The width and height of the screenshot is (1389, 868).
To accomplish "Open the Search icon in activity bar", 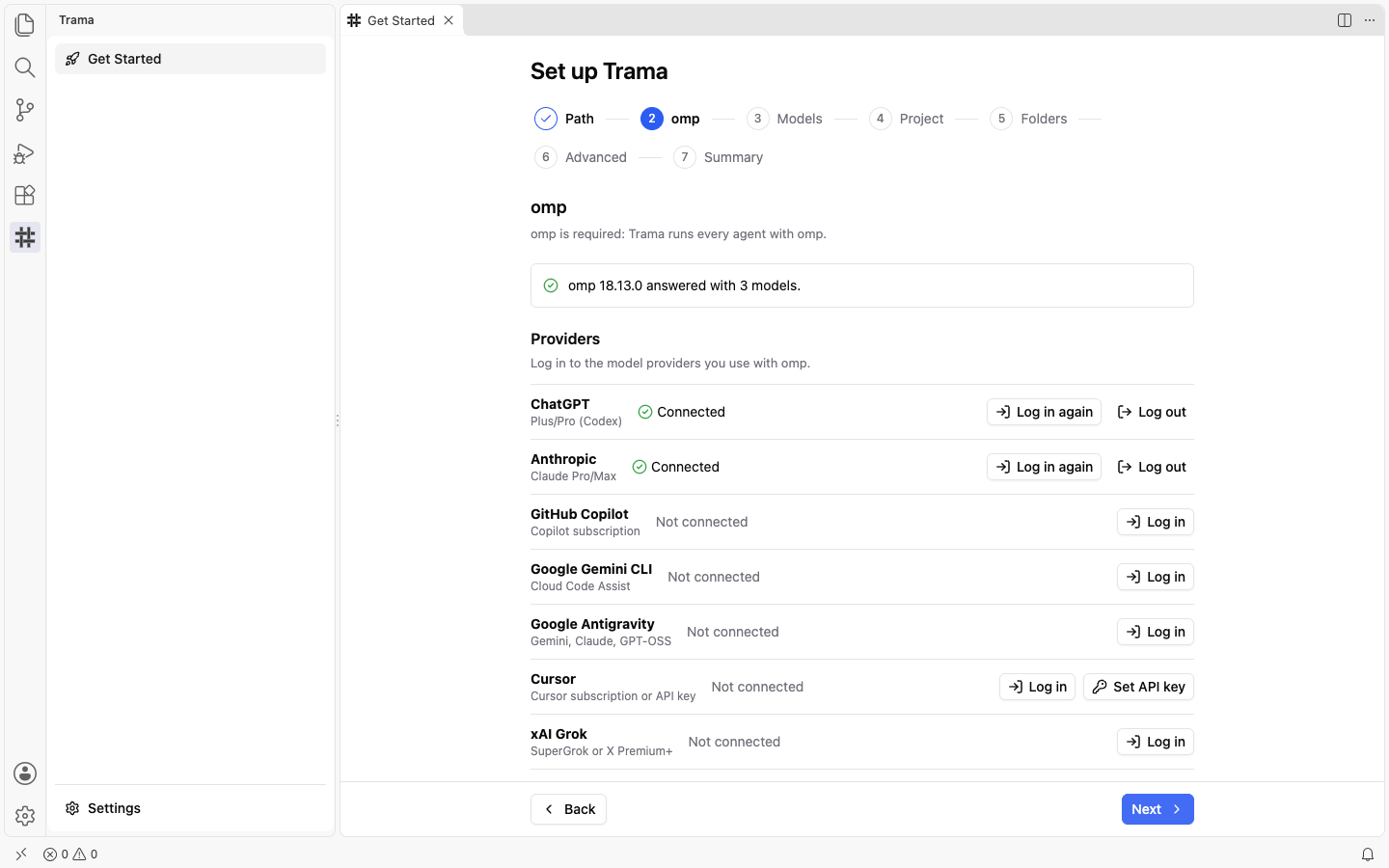I will coord(25,67).
